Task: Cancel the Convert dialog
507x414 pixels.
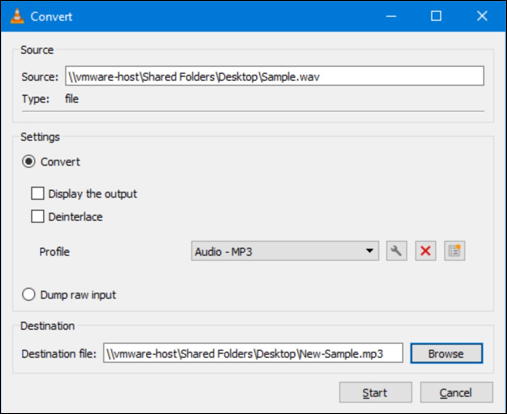Action: 456,393
